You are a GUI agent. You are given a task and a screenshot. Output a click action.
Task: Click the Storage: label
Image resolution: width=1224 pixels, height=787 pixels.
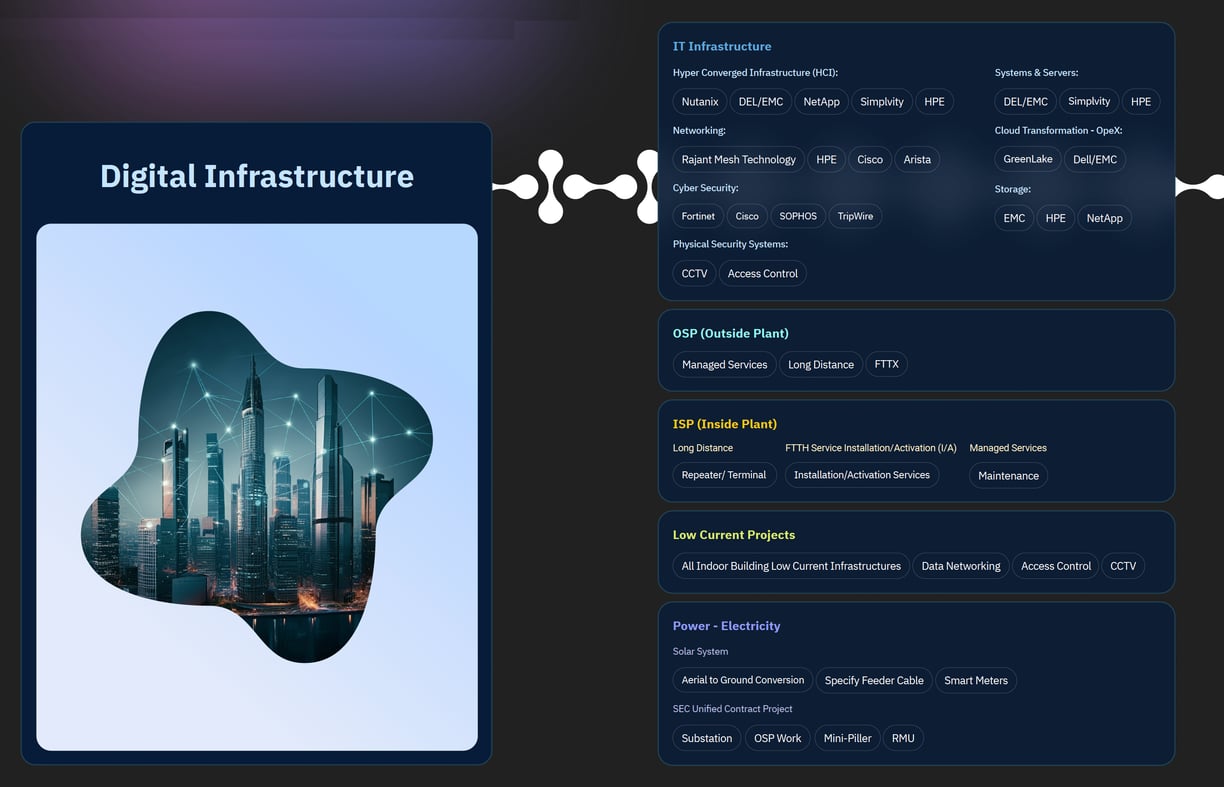point(1013,189)
